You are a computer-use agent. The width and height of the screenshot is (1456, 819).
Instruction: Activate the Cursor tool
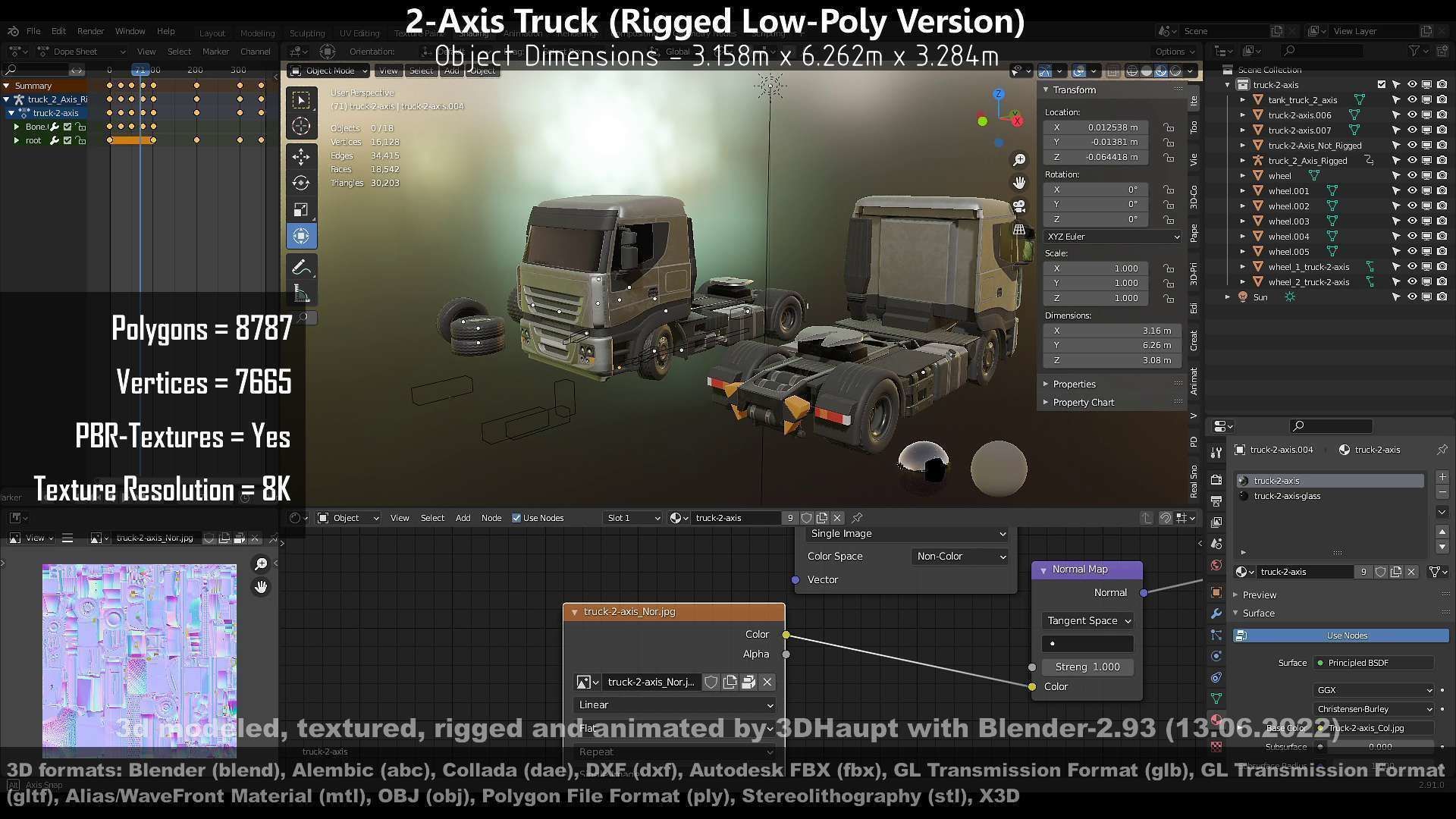click(301, 127)
